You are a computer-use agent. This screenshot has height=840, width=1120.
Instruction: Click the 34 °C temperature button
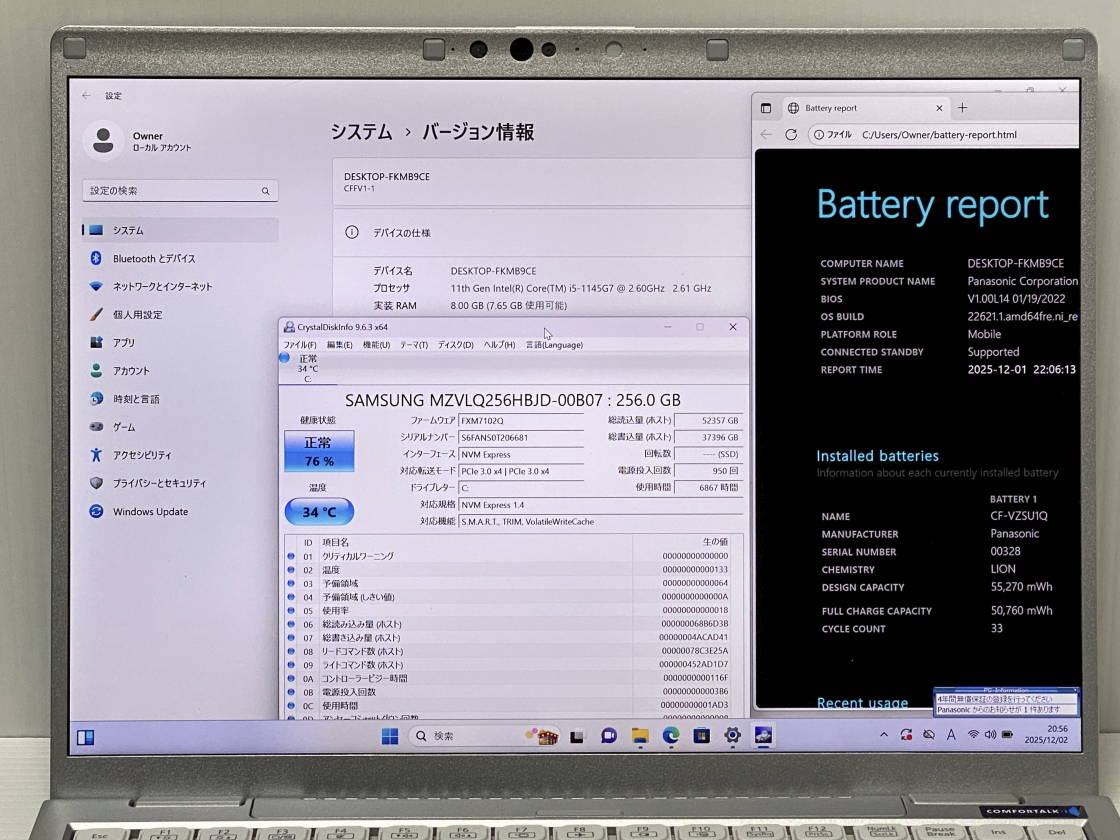pos(319,512)
